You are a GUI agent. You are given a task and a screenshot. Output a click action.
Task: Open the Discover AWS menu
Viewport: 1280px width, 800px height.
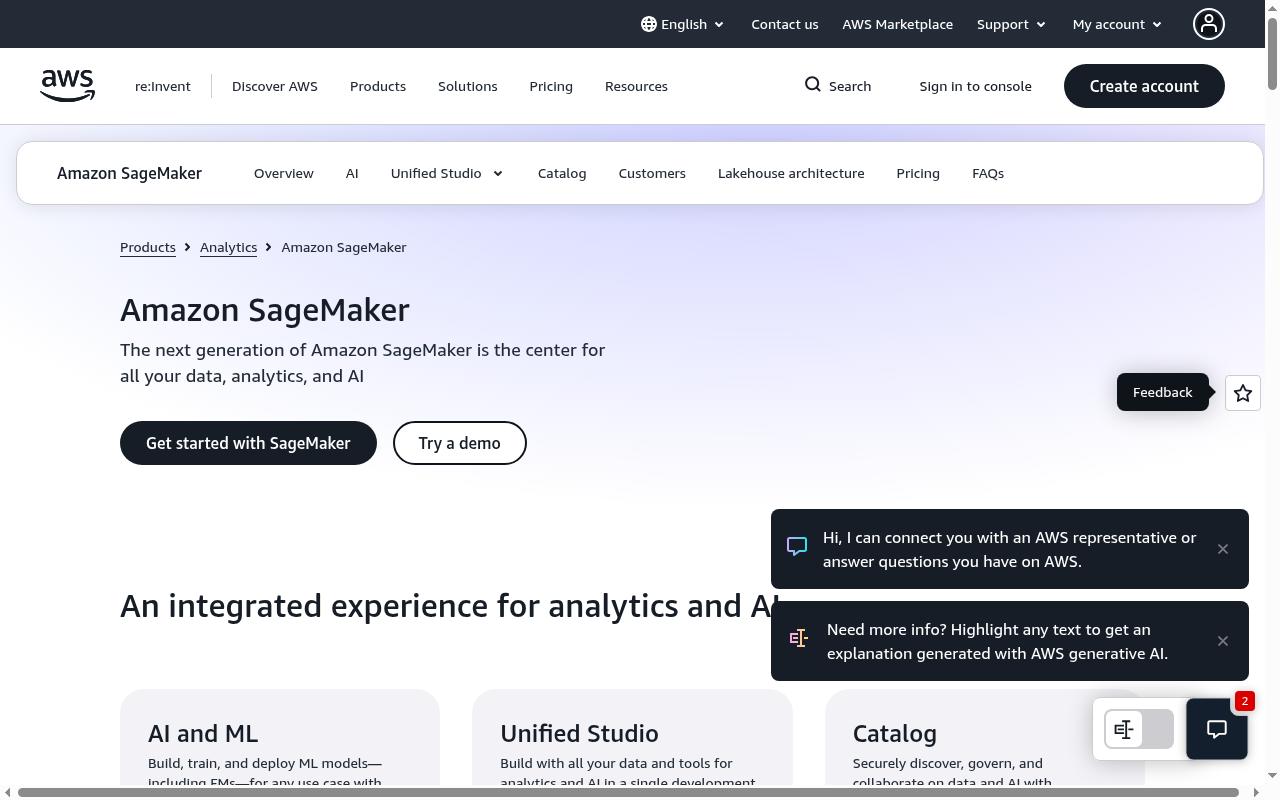[275, 86]
